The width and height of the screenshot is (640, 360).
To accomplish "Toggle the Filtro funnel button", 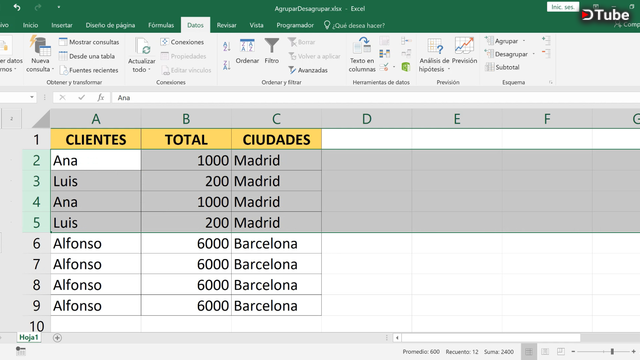I will (271, 51).
